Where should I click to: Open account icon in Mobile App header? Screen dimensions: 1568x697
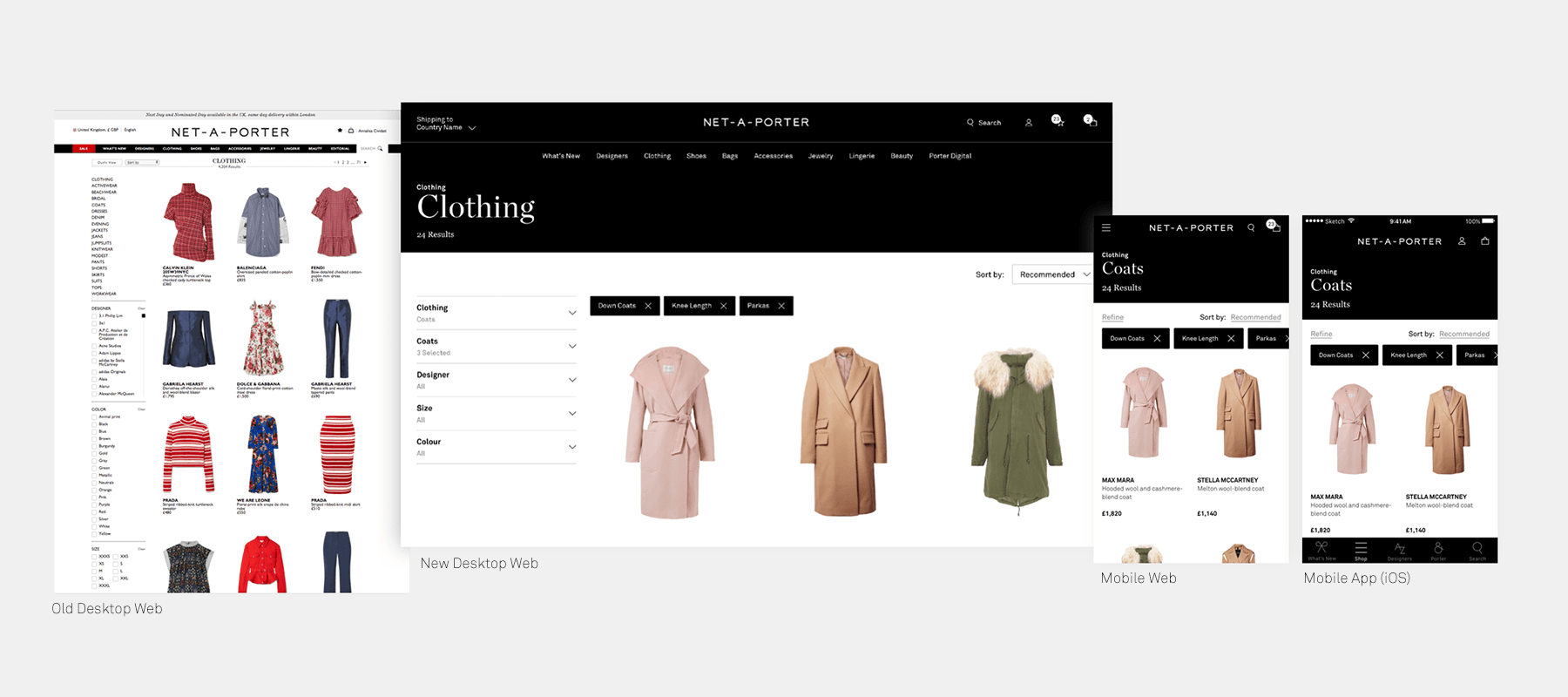[1462, 241]
